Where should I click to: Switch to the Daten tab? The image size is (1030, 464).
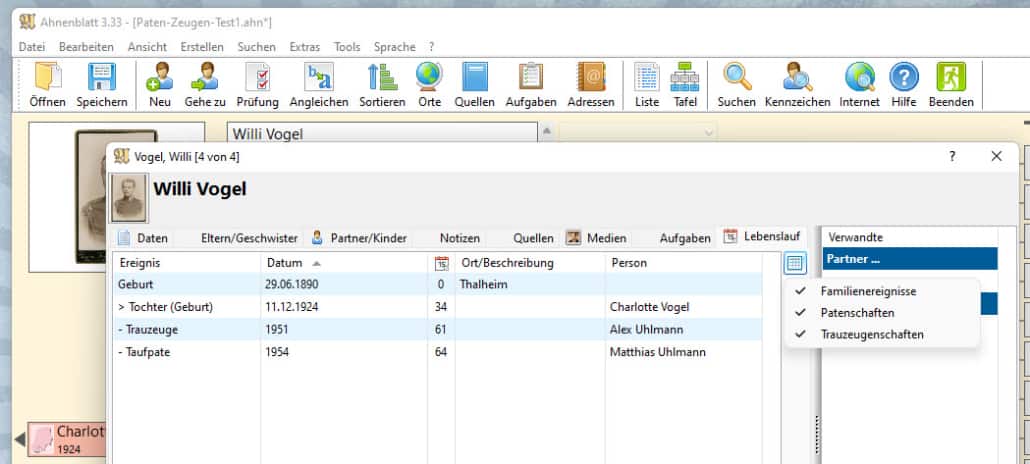tap(143, 238)
